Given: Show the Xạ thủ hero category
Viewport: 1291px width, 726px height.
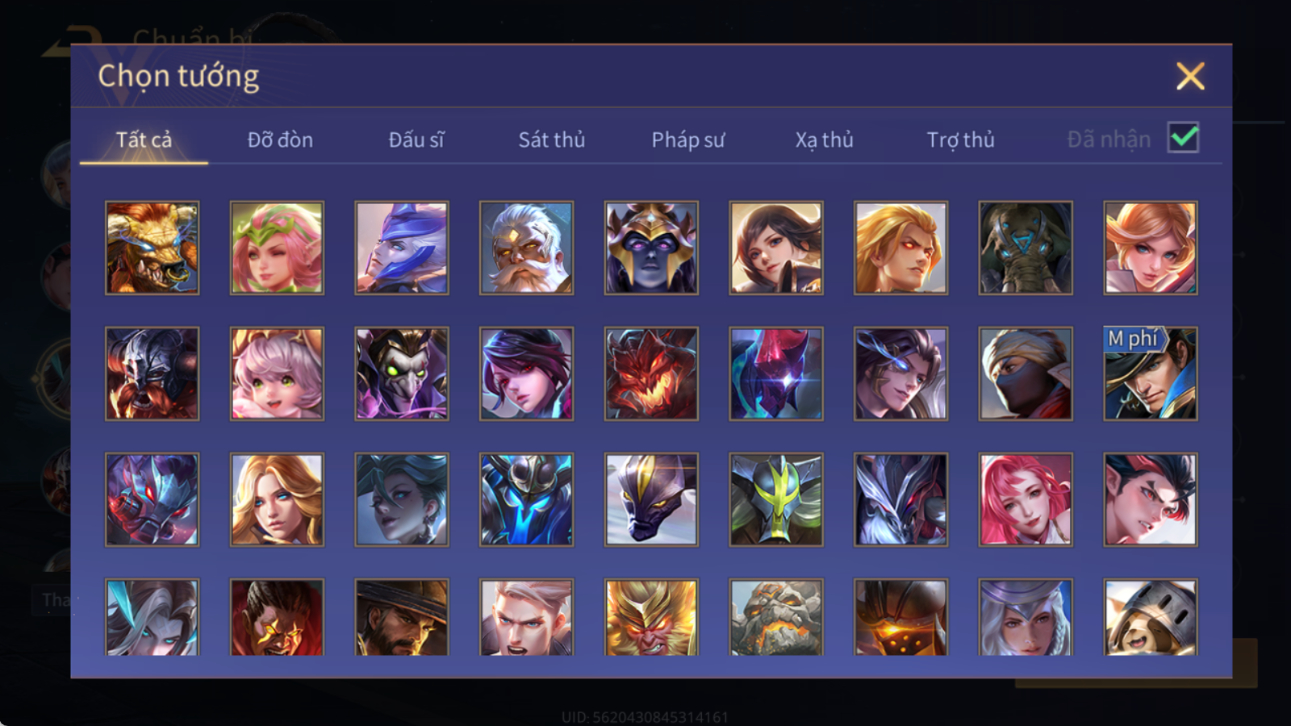Looking at the screenshot, I should 824,140.
